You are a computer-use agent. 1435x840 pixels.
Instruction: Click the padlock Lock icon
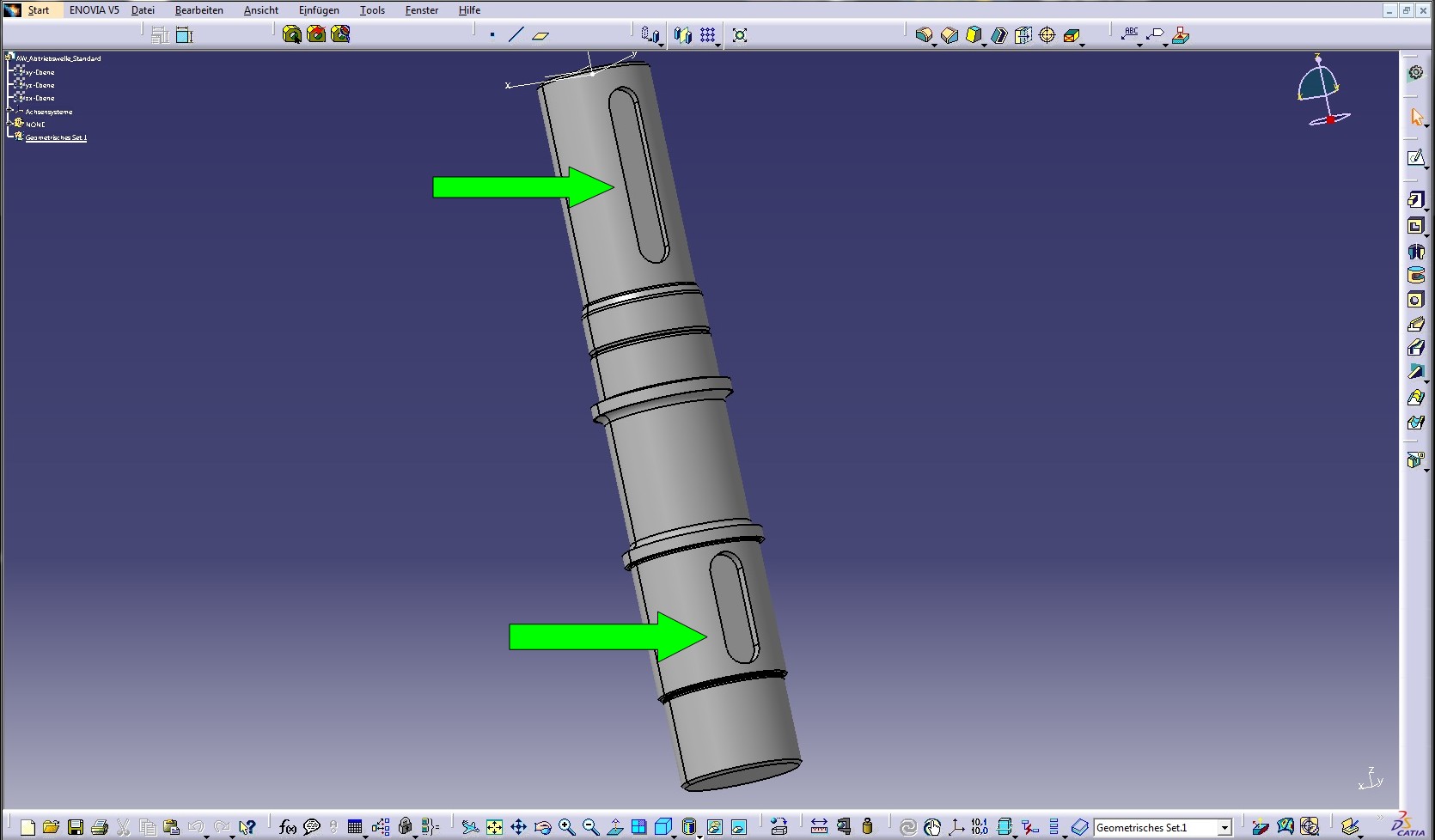tap(405, 827)
